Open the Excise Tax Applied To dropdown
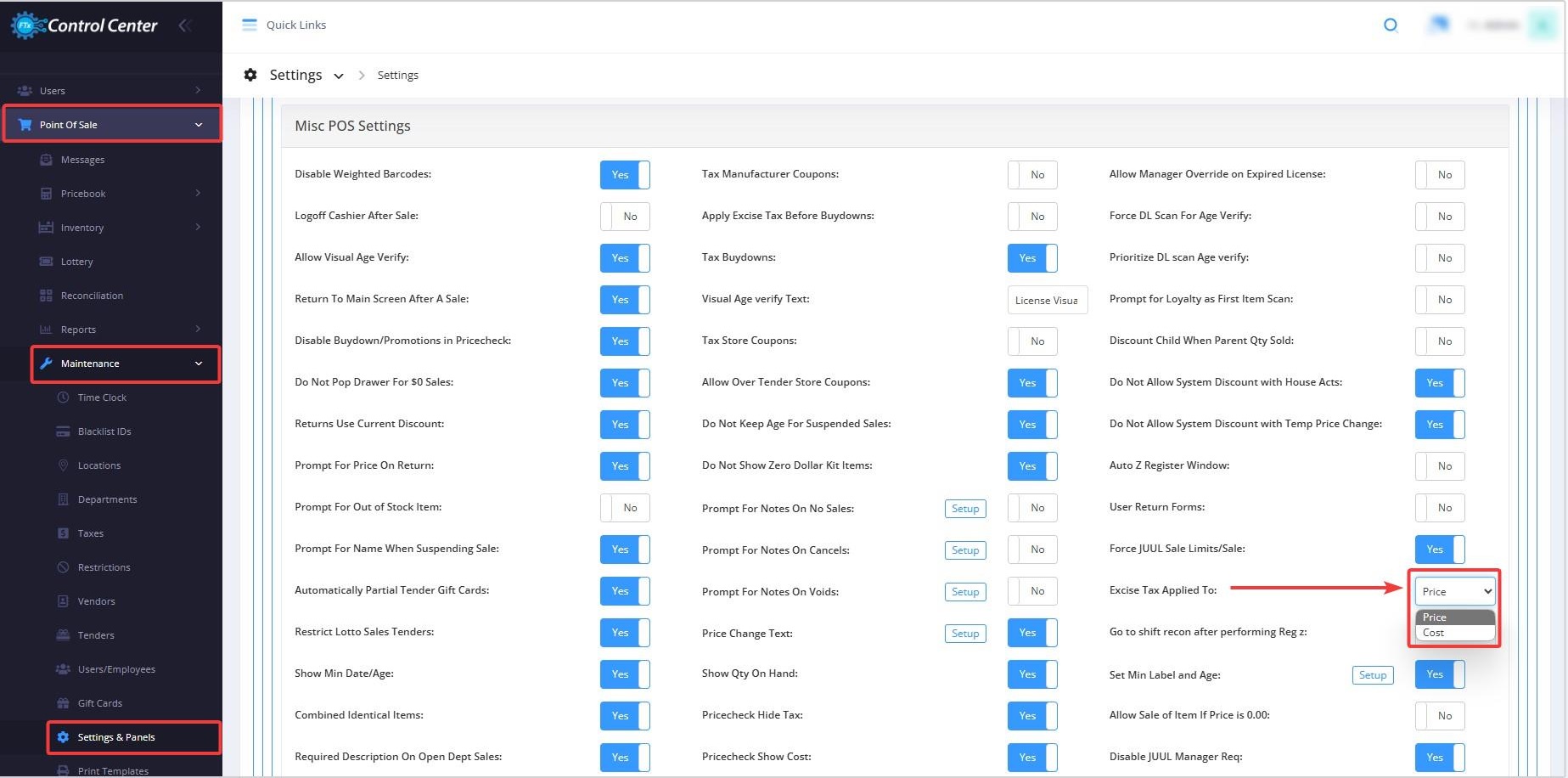Viewport: 1568px width, 778px height. pos(1455,591)
